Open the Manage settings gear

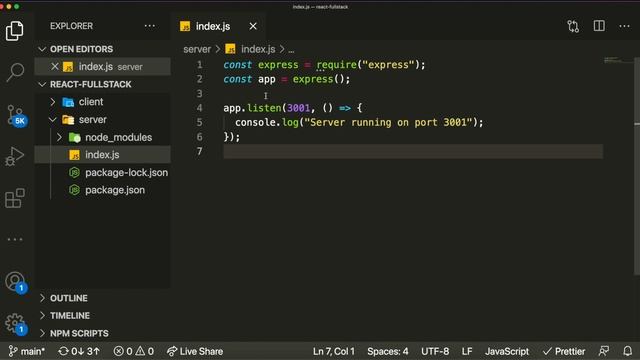pos(16,324)
